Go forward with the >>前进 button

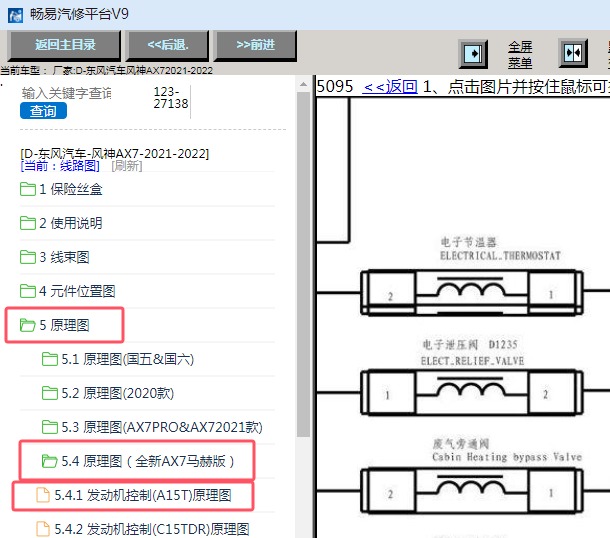pos(255,45)
